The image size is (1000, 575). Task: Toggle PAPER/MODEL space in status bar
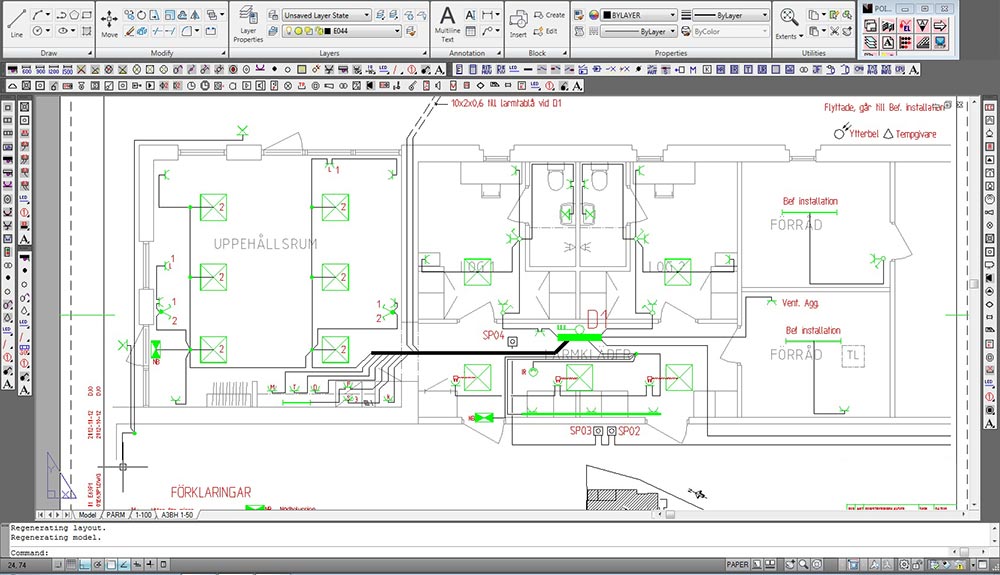tap(737, 564)
